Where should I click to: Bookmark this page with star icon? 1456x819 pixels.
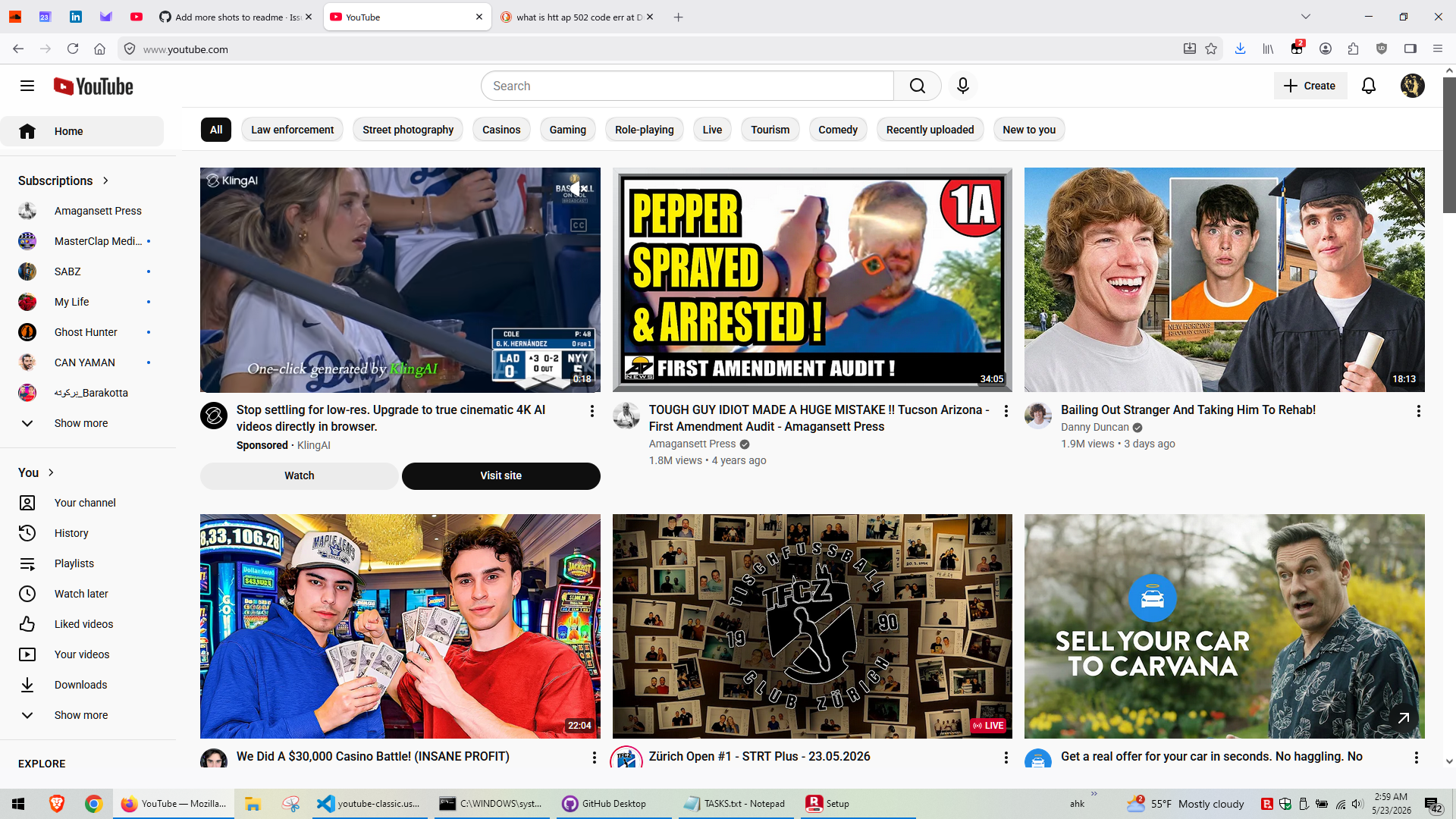click(1211, 49)
